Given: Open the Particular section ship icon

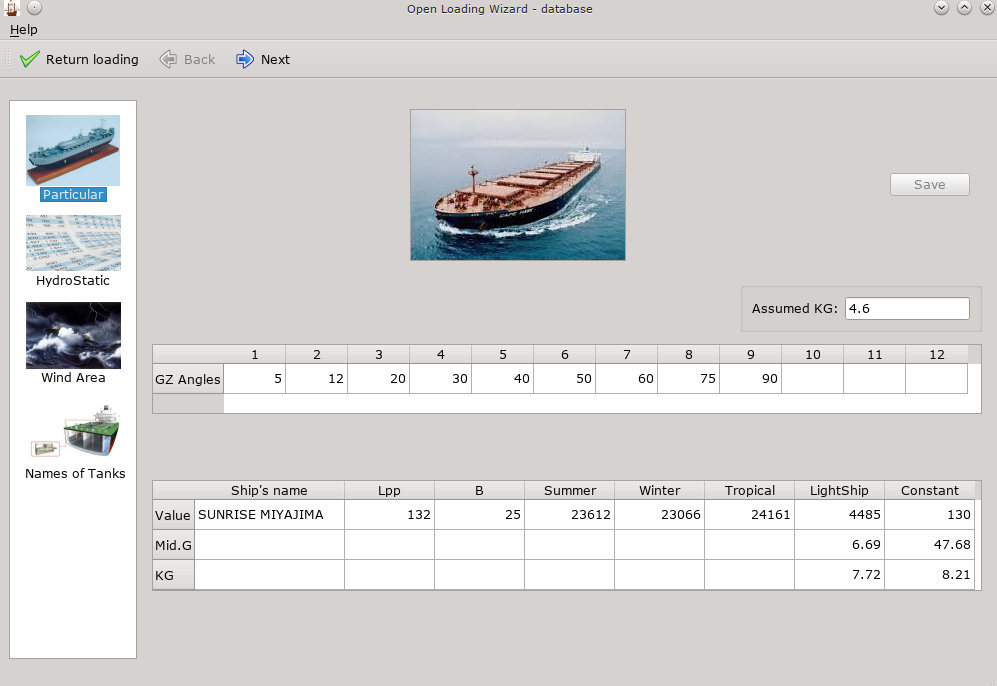Looking at the screenshot, I should (73, 151).
